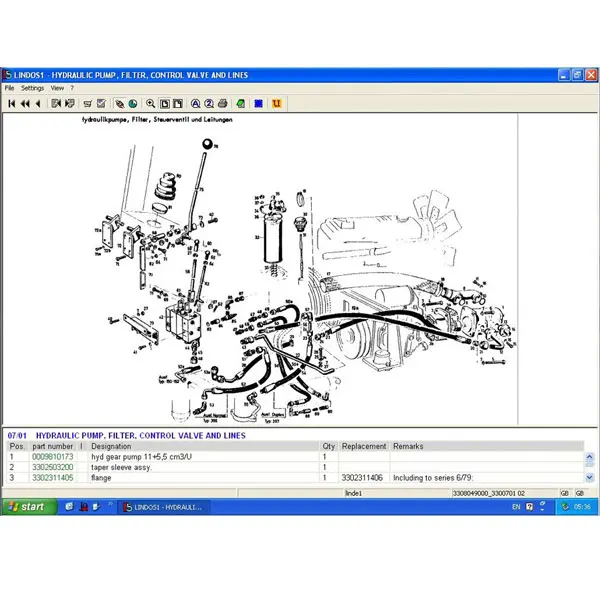Click the printer icon in toolbar
The width and height of the screenshot is (600, 600).
[x=222, y=104]
